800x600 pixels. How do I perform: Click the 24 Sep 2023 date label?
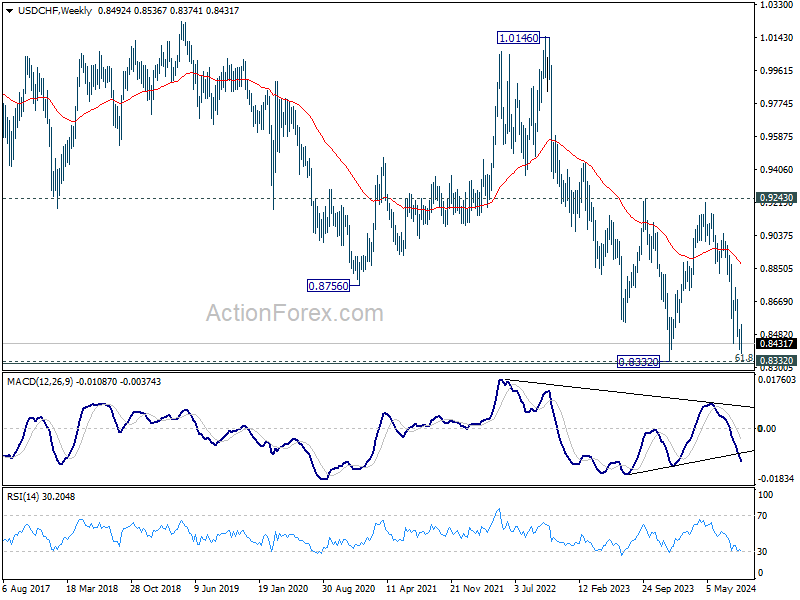668,589
